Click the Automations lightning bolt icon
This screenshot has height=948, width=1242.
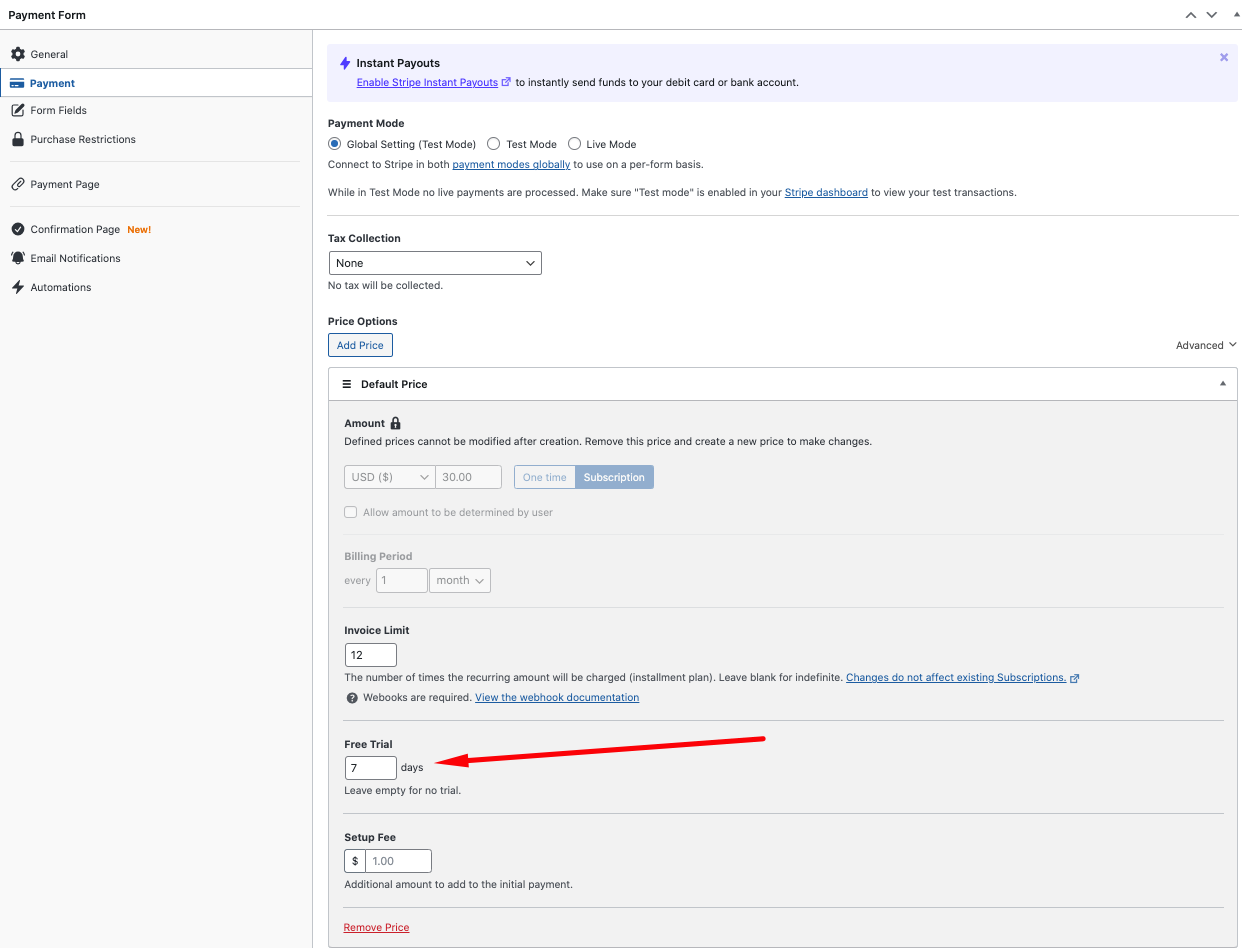tap(18, 287)
